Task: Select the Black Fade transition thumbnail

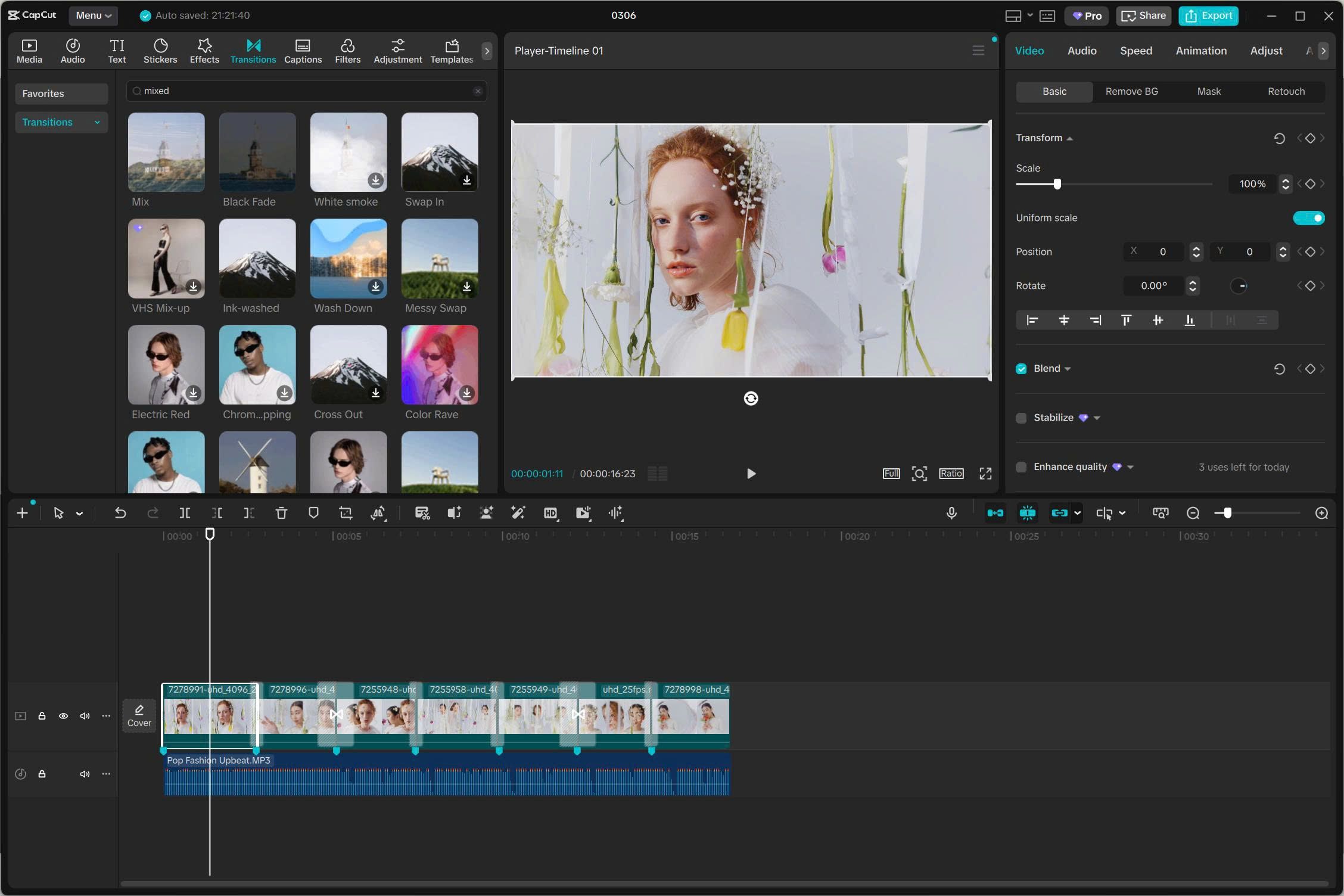Action: (x=257, y=153)
